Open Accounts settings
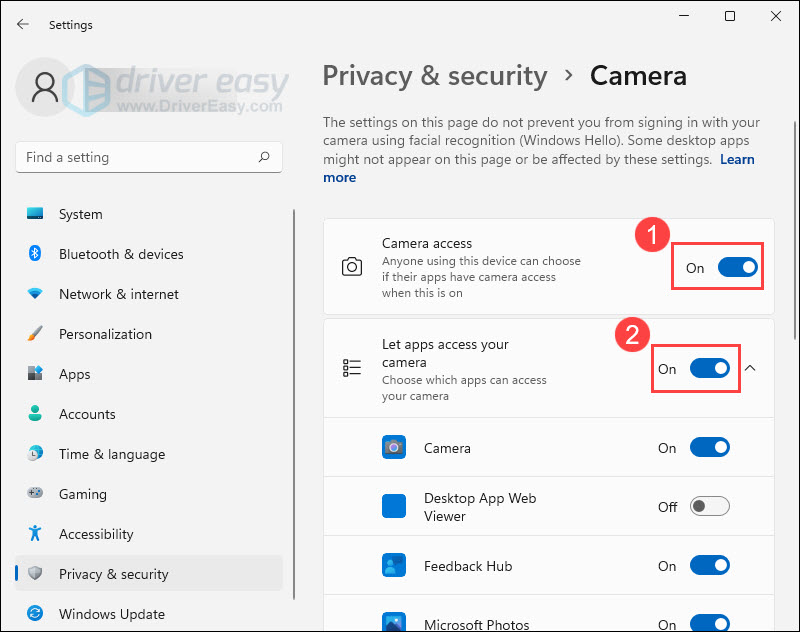This screenshot has height=632, width=800. (x=36, y=414)
